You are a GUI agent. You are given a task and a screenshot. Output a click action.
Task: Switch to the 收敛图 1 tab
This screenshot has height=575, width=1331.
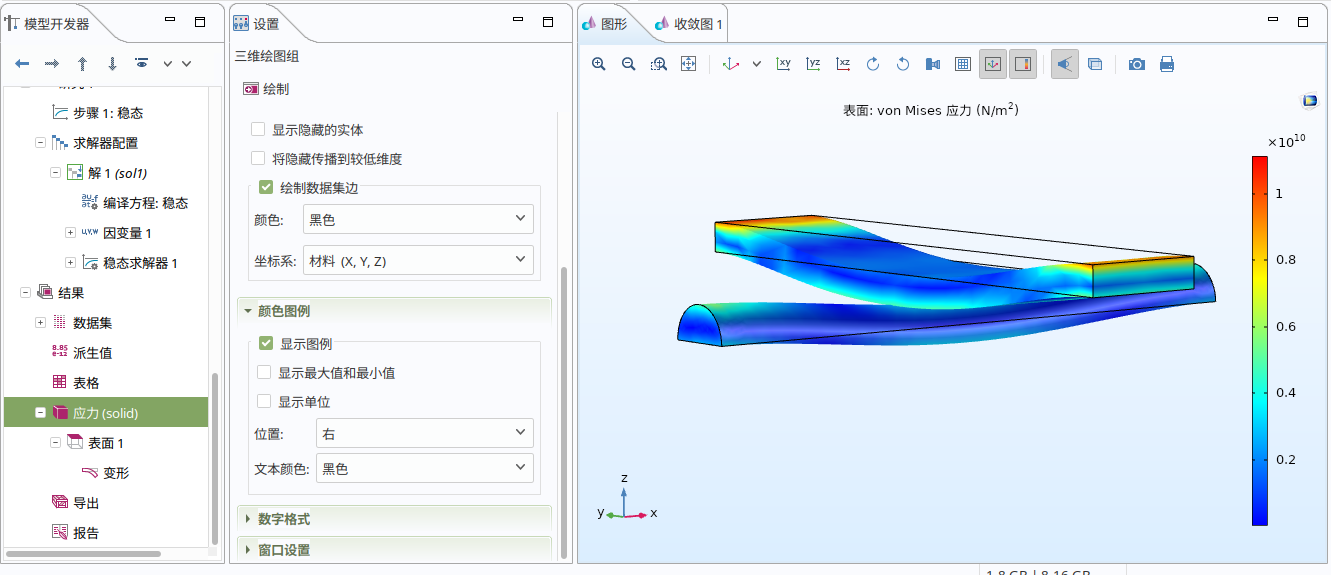pyautogui.click(x=689, y=24)
